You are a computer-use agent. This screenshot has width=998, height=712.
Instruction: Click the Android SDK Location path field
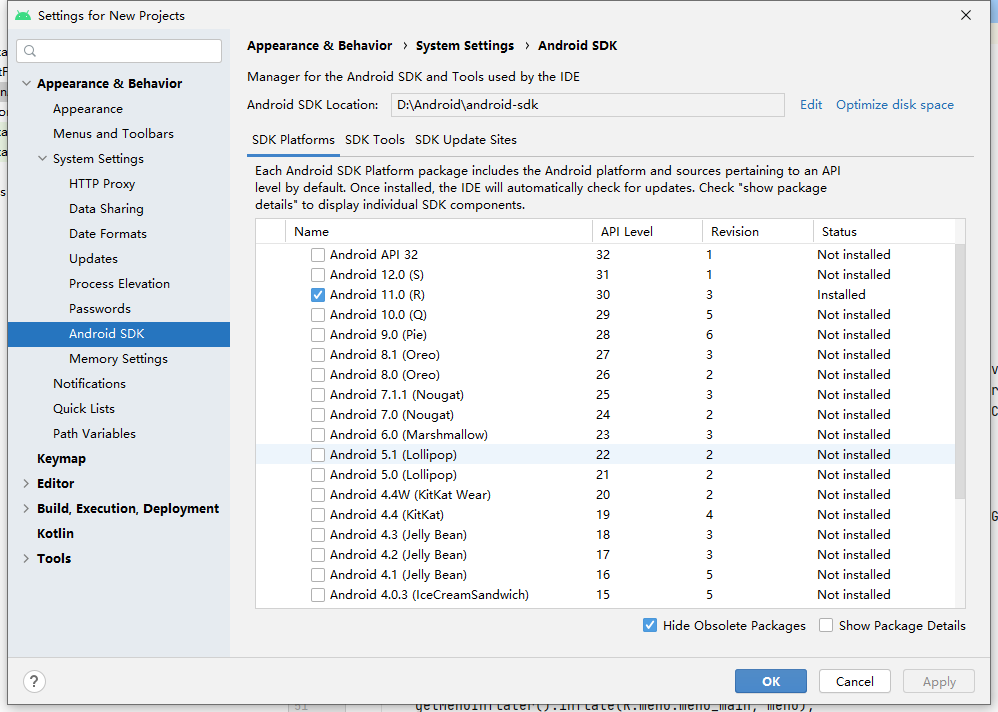pyautogui.click(x=587, y=105)
